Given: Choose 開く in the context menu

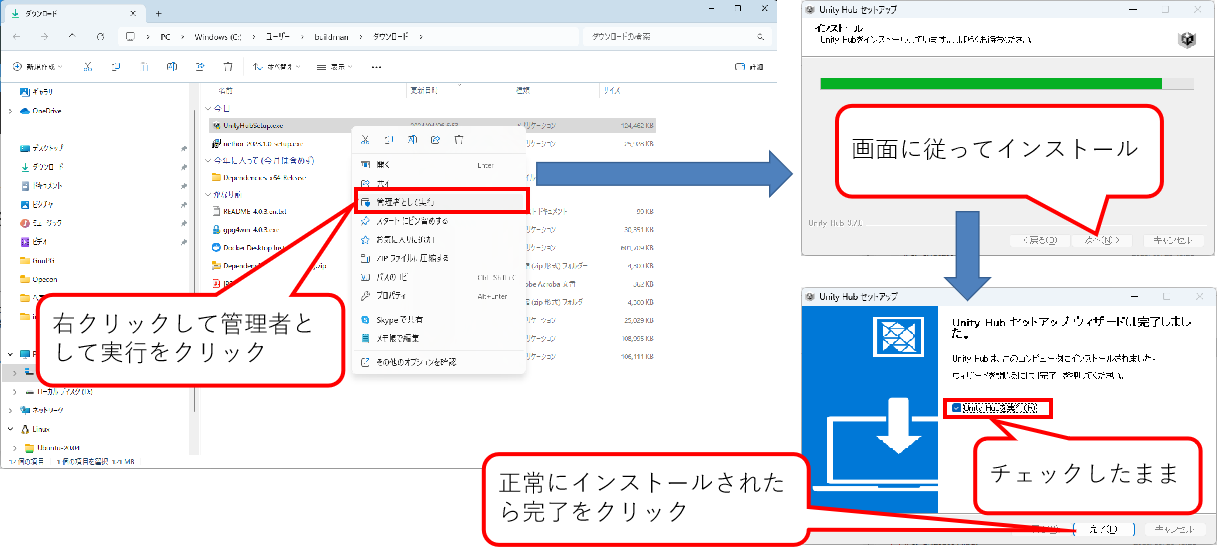Looking at the screenshot, I should 438,164.
